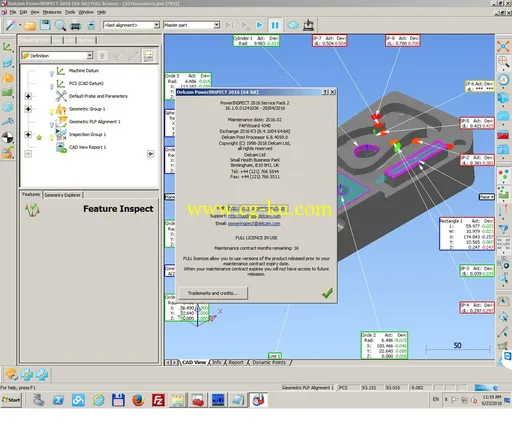Image resolution: width=512 pixels, height=426 pixels.
Task: Click the green checkmark to close dialog
Action: click(327, 293)
